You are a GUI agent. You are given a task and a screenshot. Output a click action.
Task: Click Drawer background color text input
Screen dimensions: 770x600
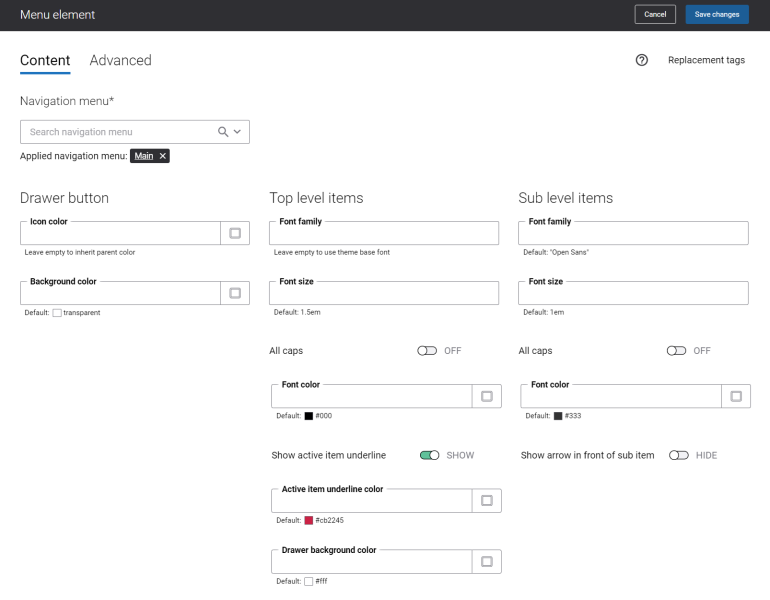(372, 562)
